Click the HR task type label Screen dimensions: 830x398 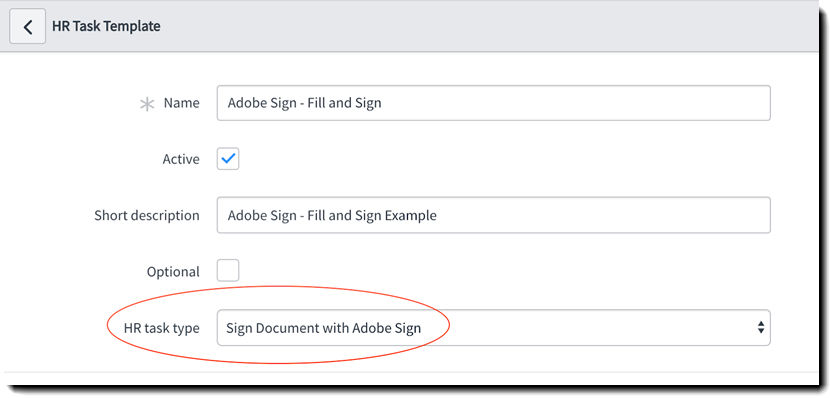click(161, 328)
